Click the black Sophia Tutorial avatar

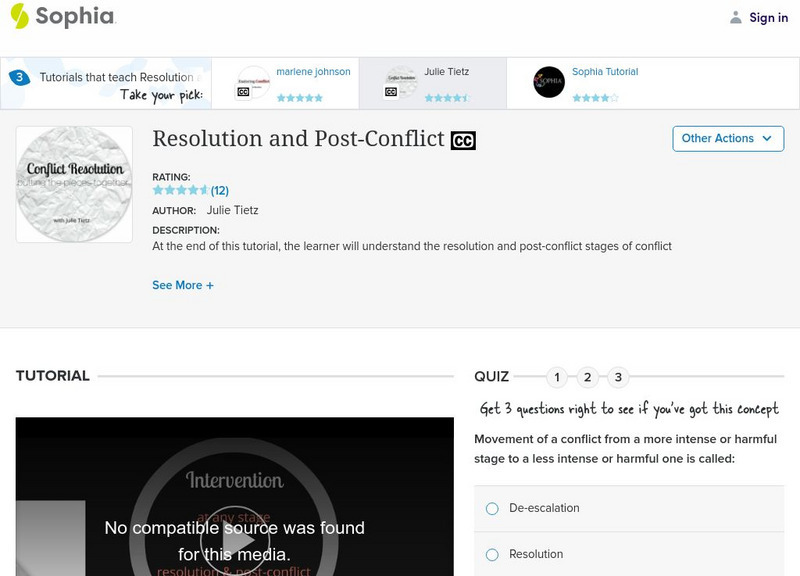(x=549, y=82)
